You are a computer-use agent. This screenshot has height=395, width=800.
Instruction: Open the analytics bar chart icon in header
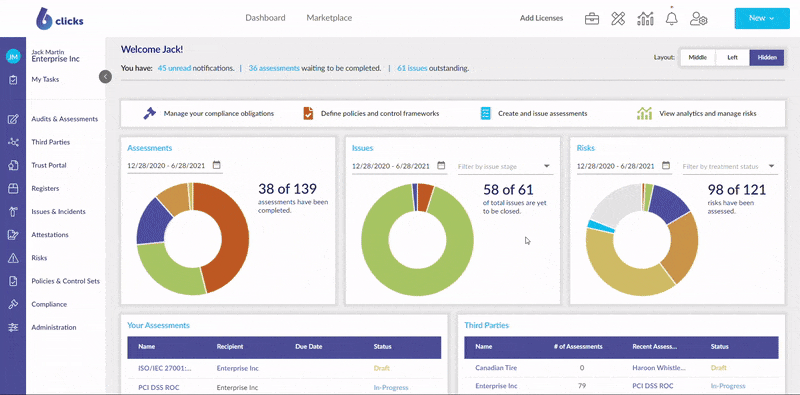(645, 19)
